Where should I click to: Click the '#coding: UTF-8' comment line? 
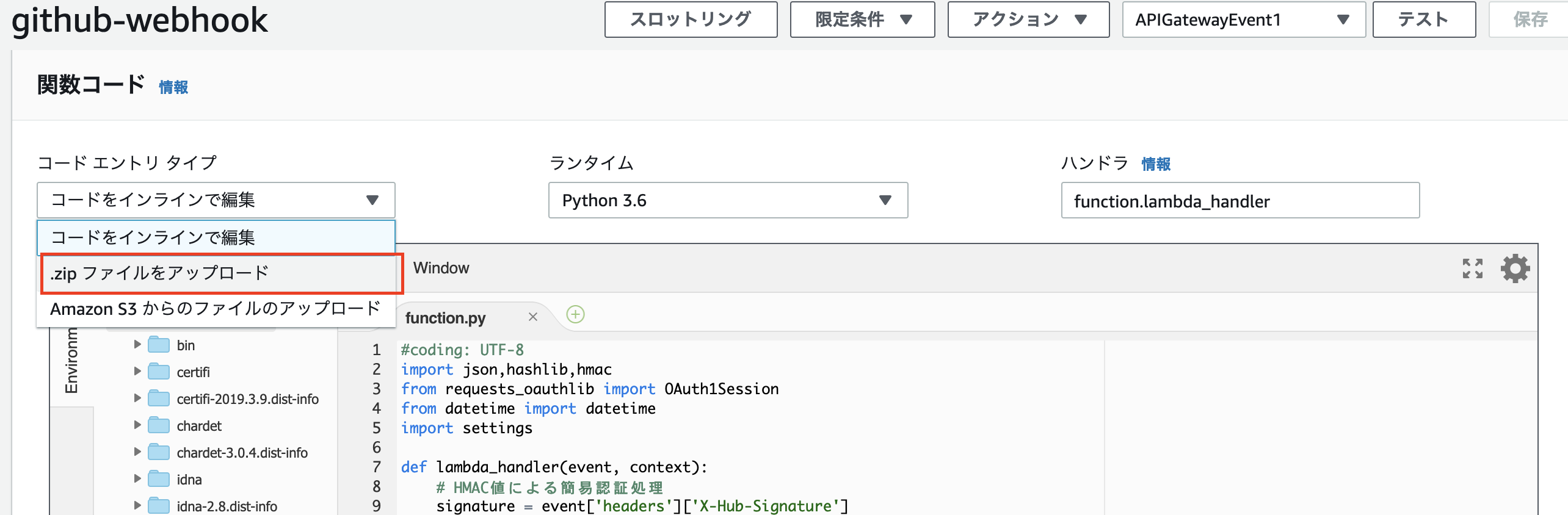462,350
